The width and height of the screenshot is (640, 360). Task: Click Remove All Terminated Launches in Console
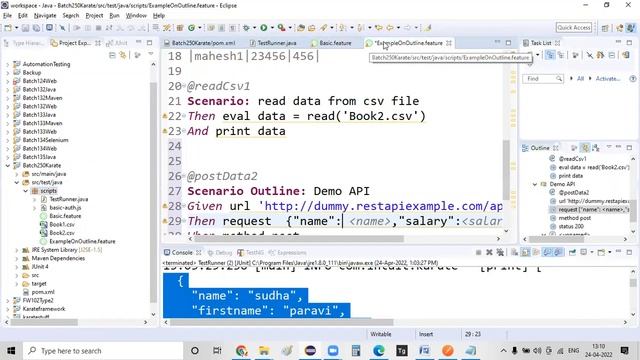(x=500, y=253)
